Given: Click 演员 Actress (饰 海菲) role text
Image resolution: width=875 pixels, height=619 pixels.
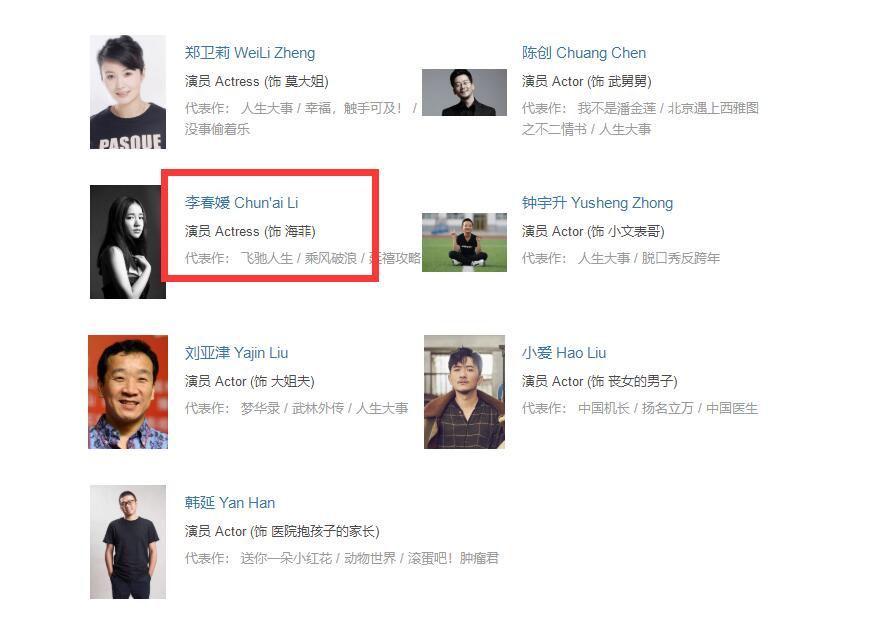Looking at the screenshot, I should (x=251, y=232).
